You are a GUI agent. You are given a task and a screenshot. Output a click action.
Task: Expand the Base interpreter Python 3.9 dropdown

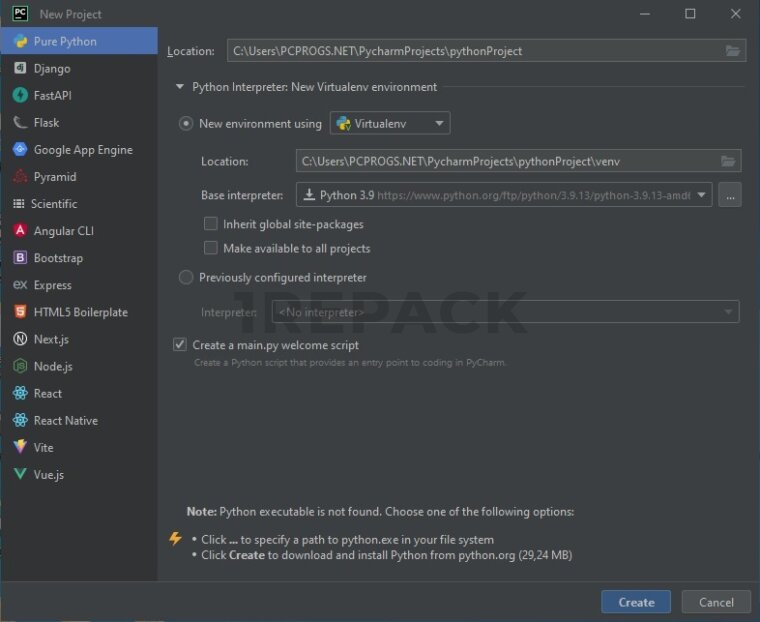[701, 195]
